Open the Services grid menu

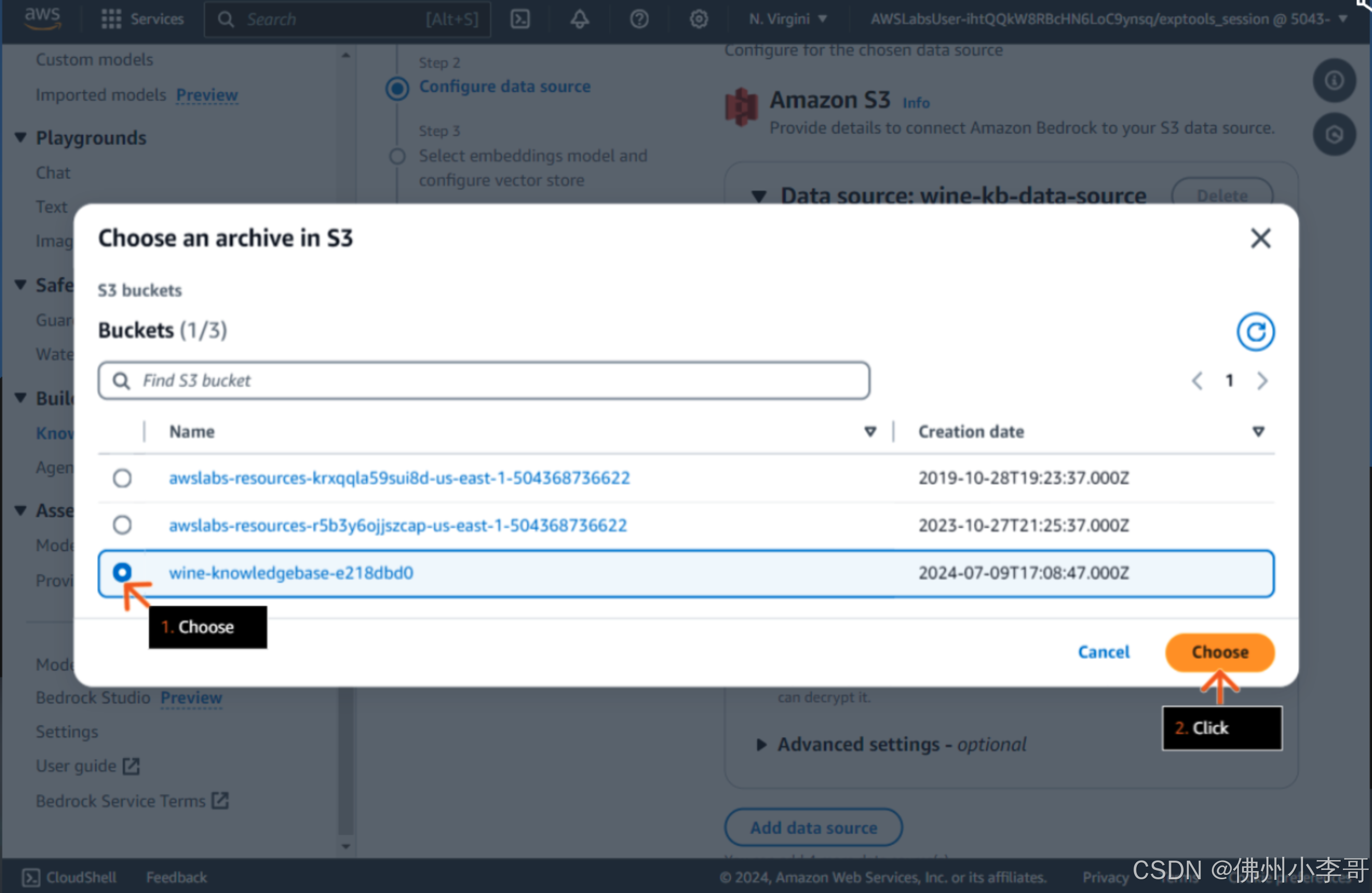click(x=142, y=19)
